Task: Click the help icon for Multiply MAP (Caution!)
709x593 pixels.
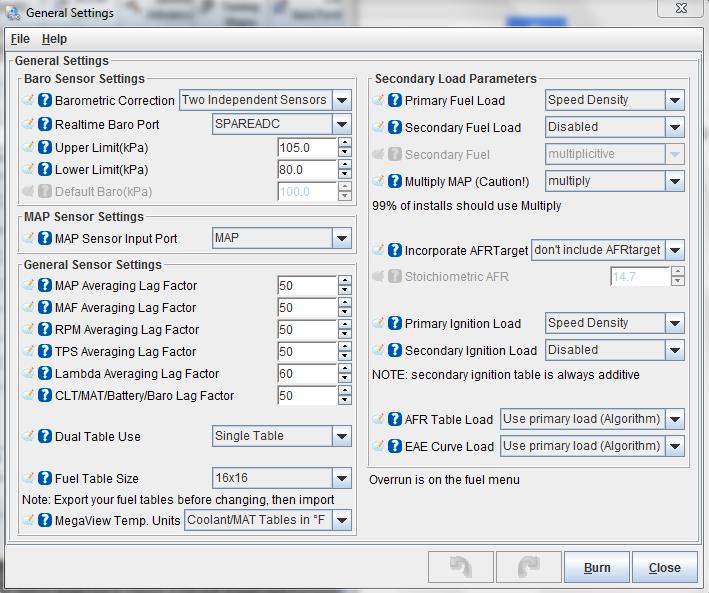Action: [x=395, y=181]
